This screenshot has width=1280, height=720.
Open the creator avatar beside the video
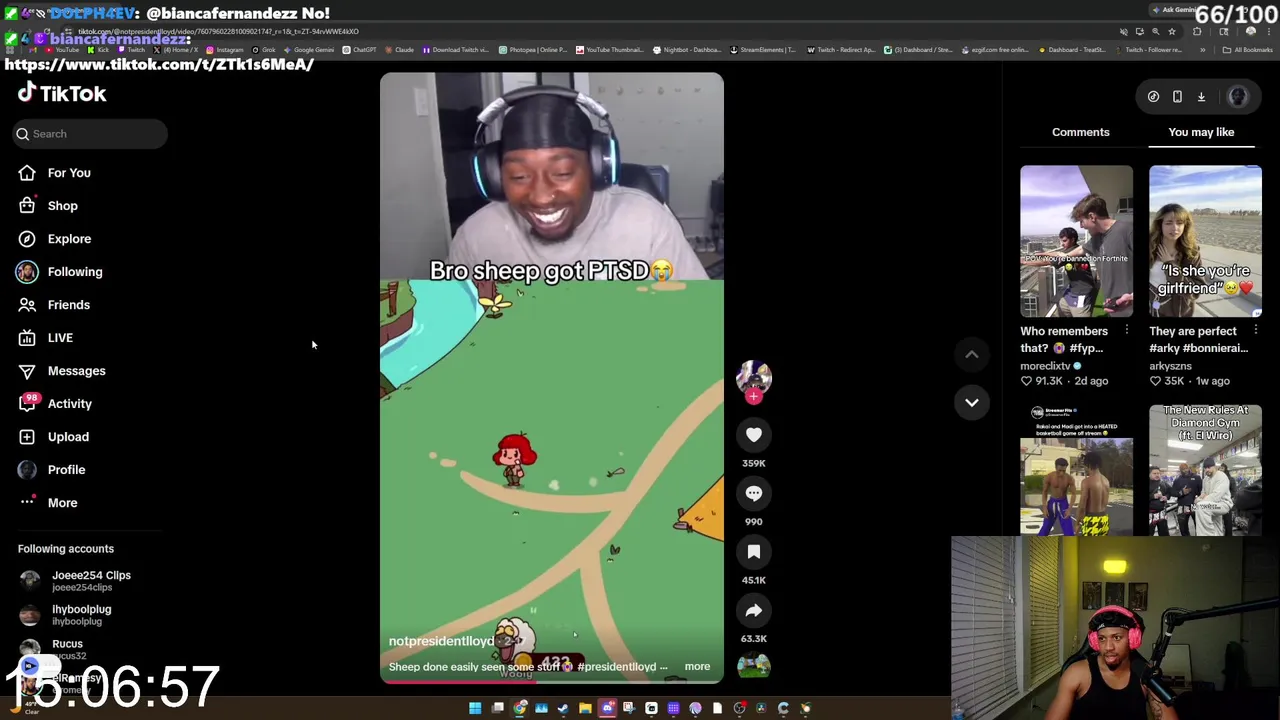[754, 376]
